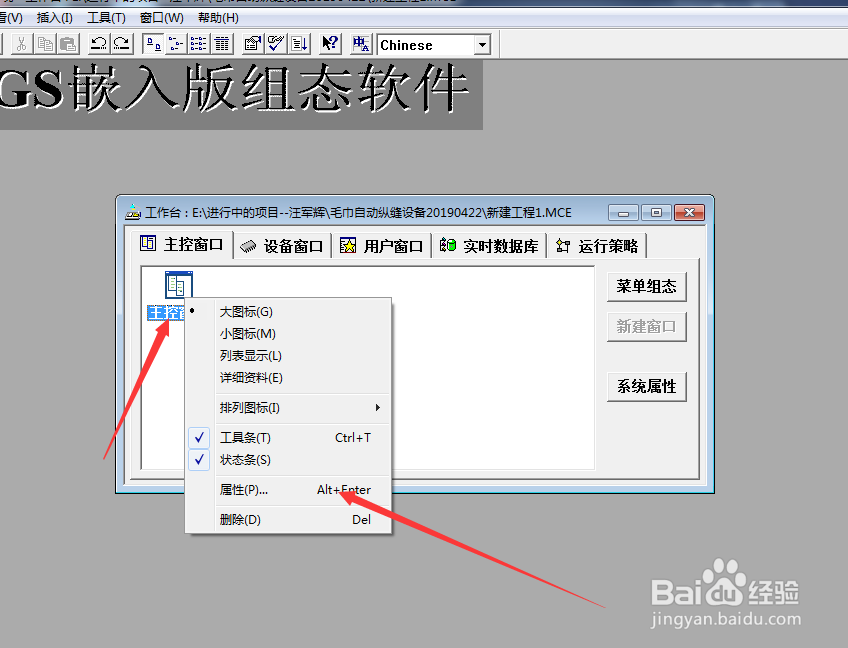Image resolution: width=848 pixels, height=648 pixels.
Task: Toggle 状态条(S) status bar visibility
Action: tap(288, 460)
